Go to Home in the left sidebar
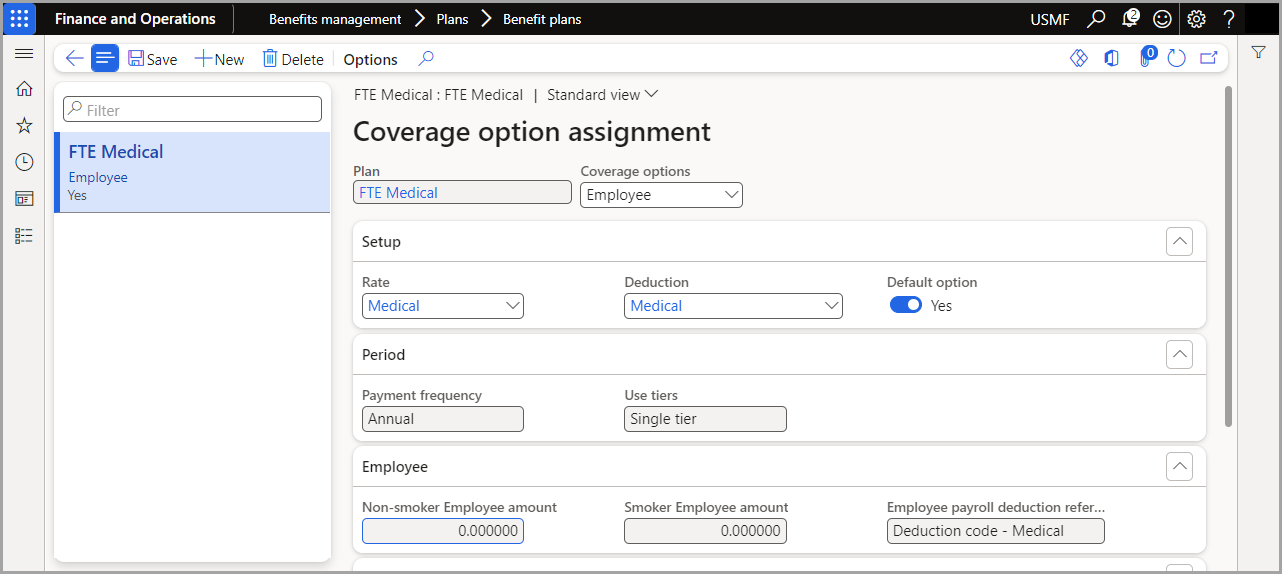1282x574 pixels. 24,89
